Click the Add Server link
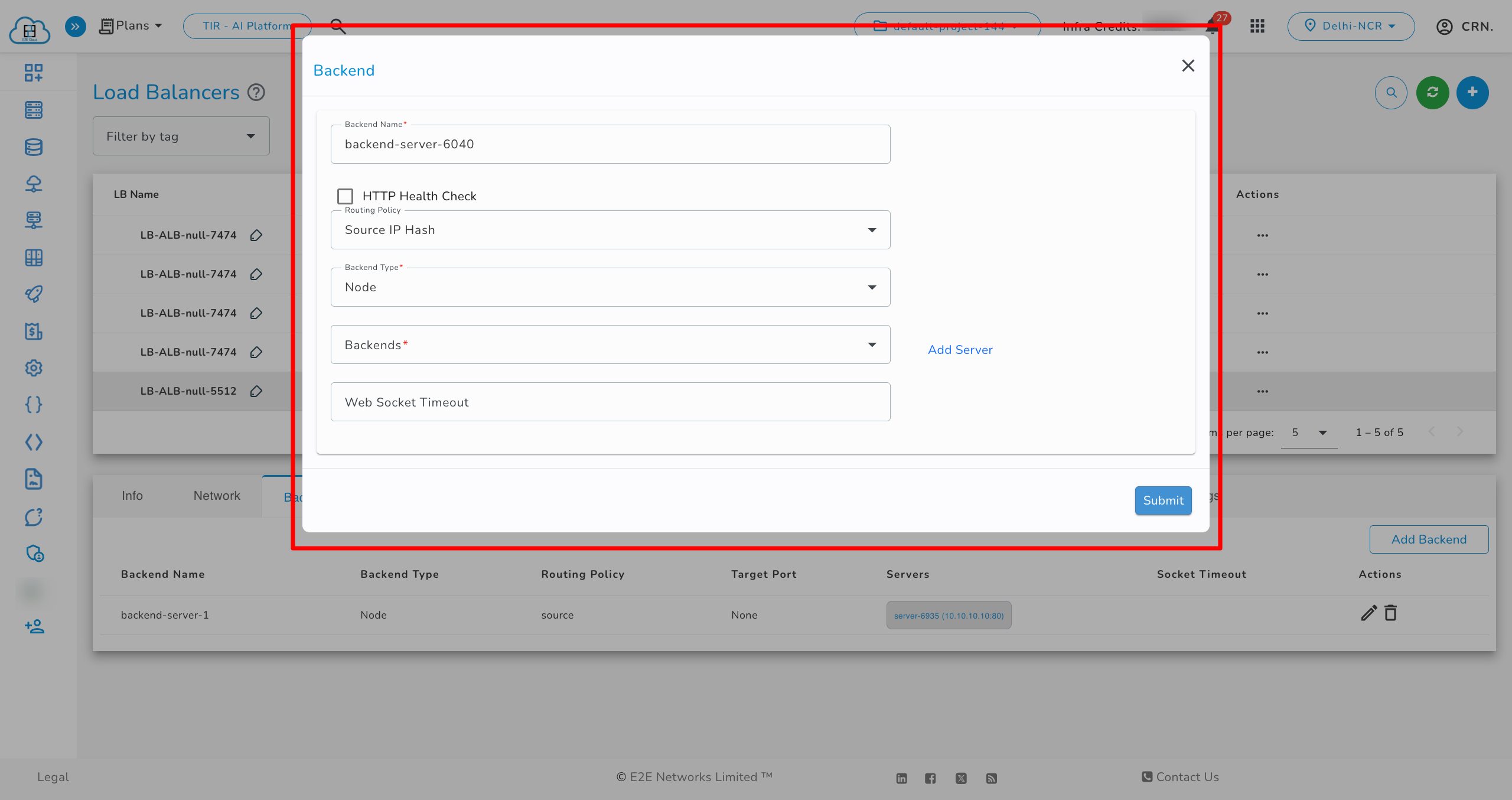 point(960,349)
